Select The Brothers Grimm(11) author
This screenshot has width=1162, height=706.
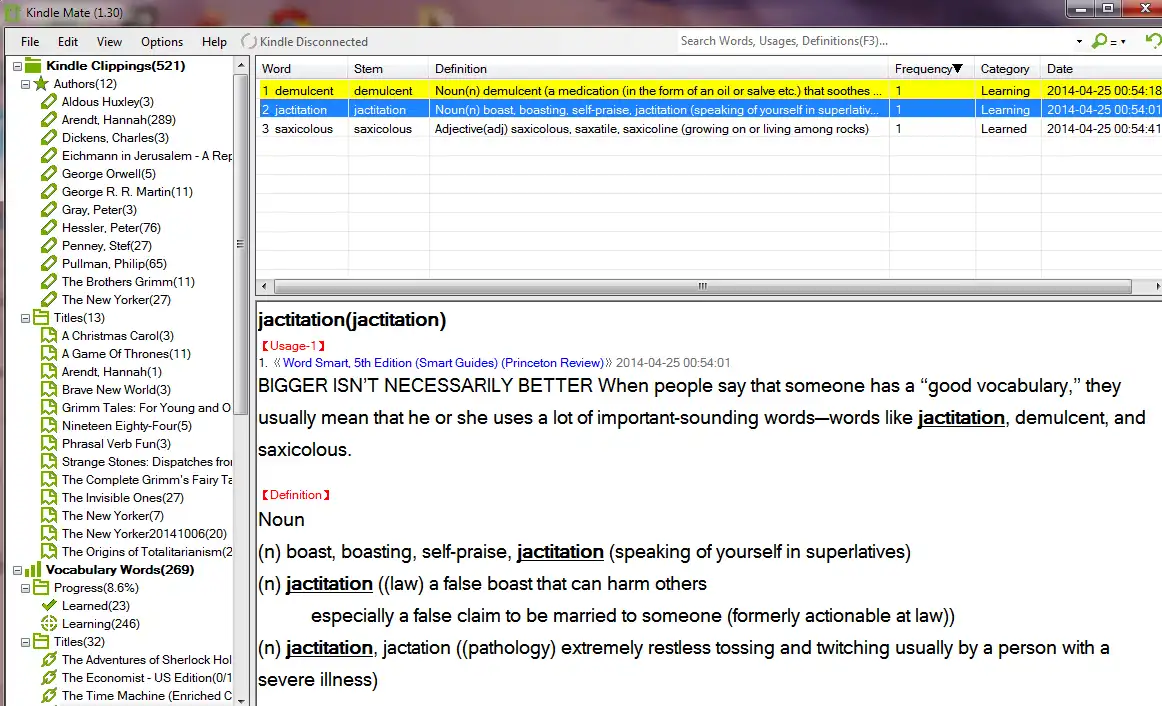(128, 282)
